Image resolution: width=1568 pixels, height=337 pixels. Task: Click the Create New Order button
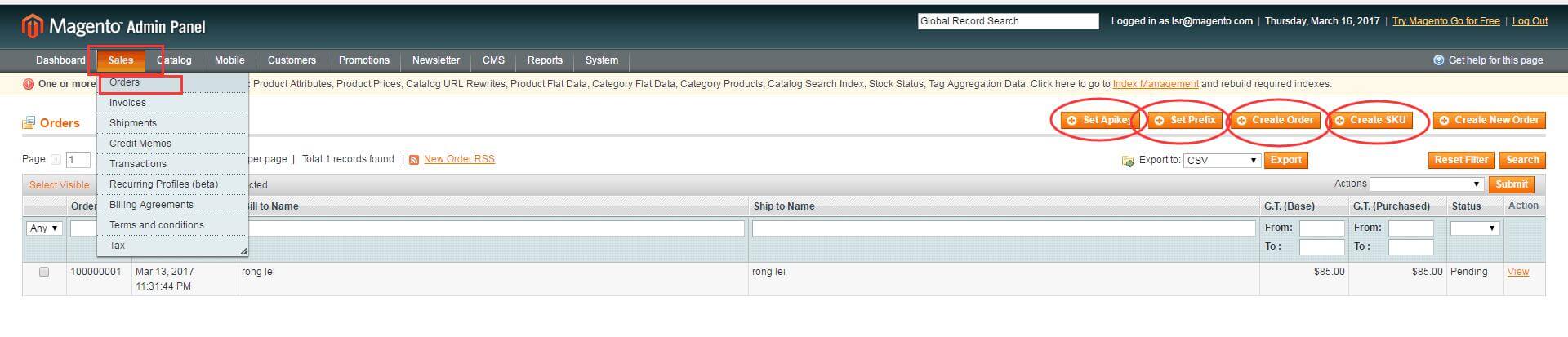1489,120
